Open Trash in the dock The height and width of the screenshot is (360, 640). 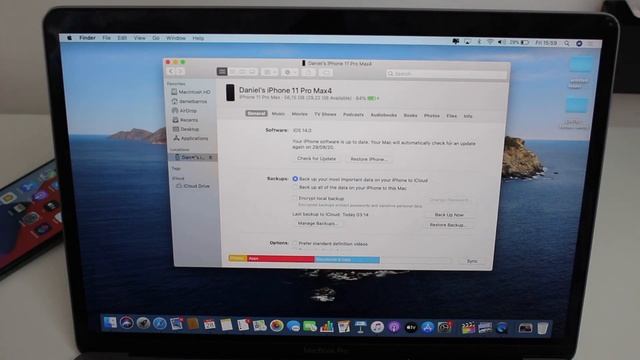click(x=542, y=328)
